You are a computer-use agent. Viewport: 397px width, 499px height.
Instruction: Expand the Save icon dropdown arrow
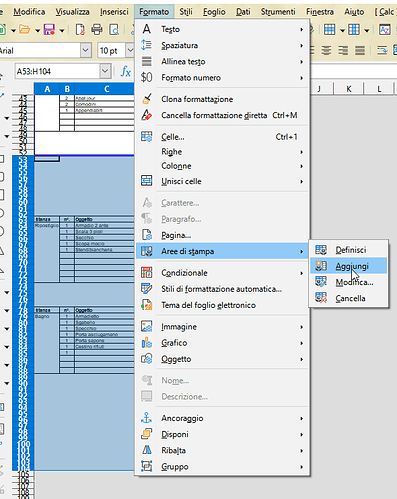coord(62,31)
